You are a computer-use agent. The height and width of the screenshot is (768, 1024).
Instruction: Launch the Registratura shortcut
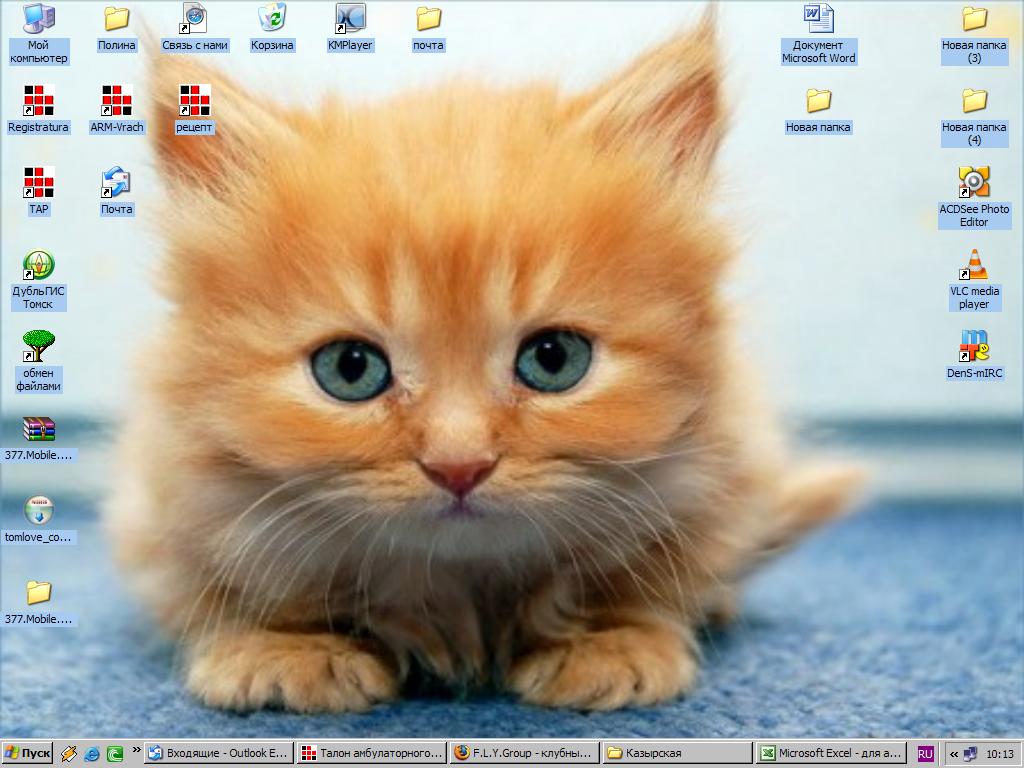(x=38, y=110)
